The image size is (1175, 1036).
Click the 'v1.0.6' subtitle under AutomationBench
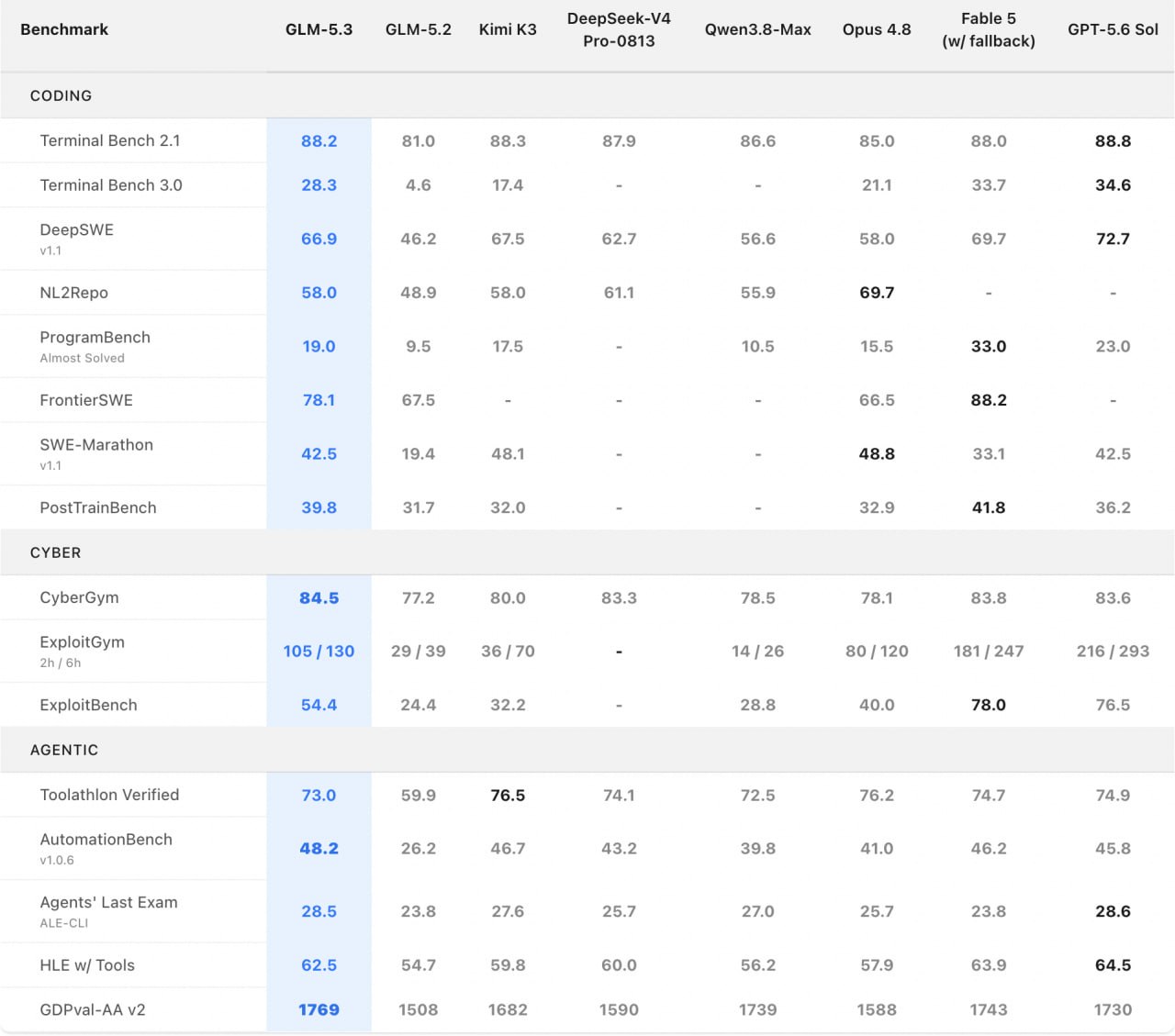pos(57,860)
